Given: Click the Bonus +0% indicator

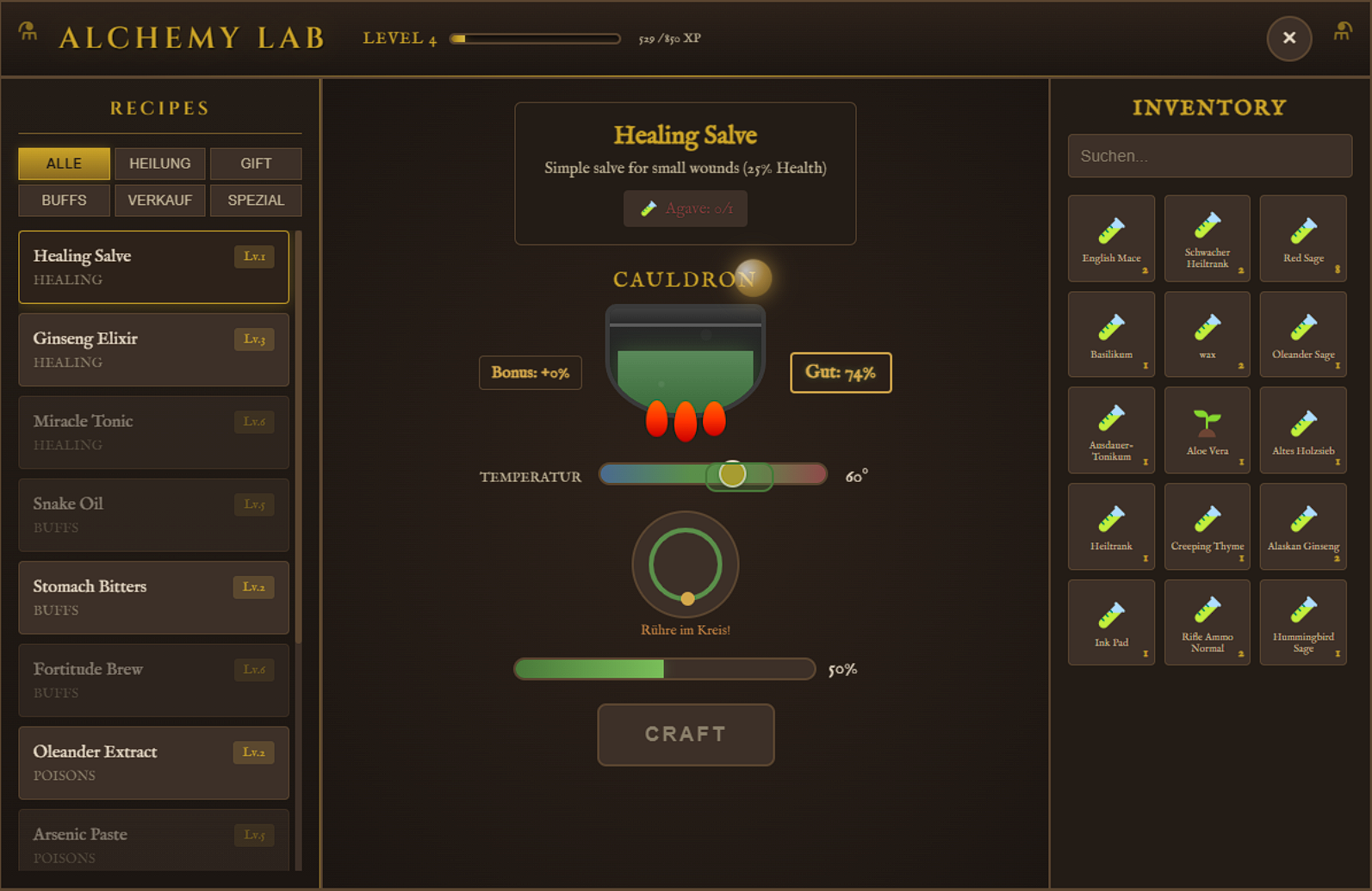Looking at the screenshot, I should click(x=531, y=373).
